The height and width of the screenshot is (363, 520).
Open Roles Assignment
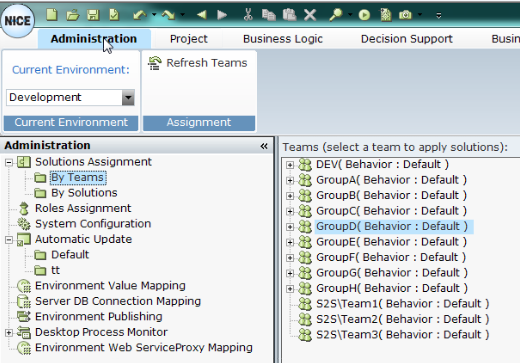pyautogui.click(x=83, y=208)
